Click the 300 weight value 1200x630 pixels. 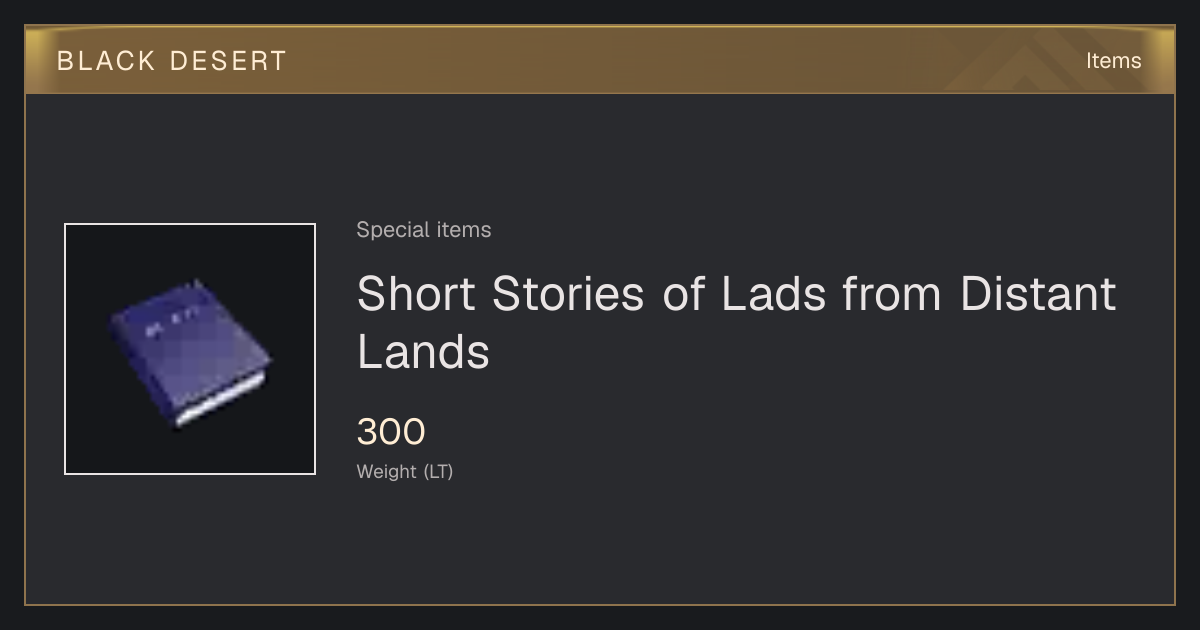coord(391,432)
